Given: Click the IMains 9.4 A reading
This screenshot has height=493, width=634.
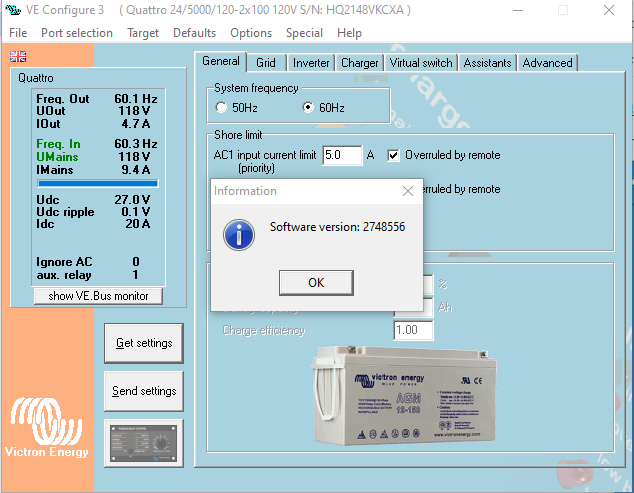Looking at the screenshot, I should (x=93, y=170).
